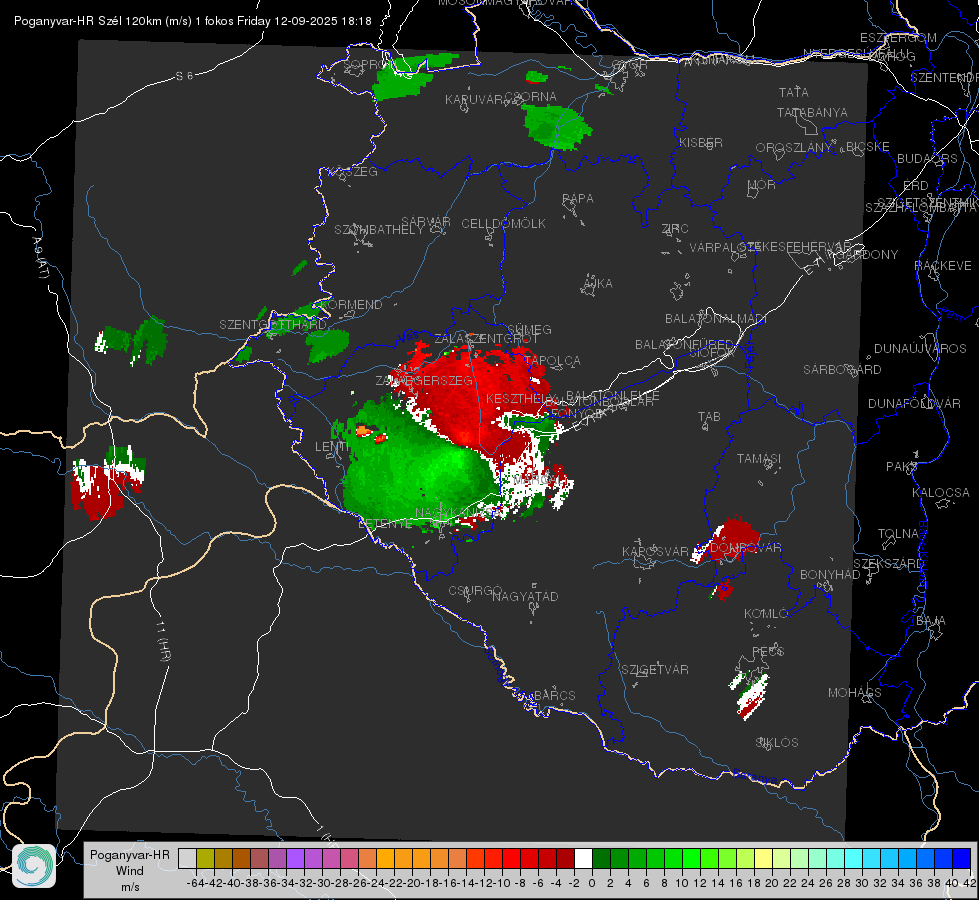Click the BARCS town label
This screenshot has width=979, height=900.
(x=554, y=695)
